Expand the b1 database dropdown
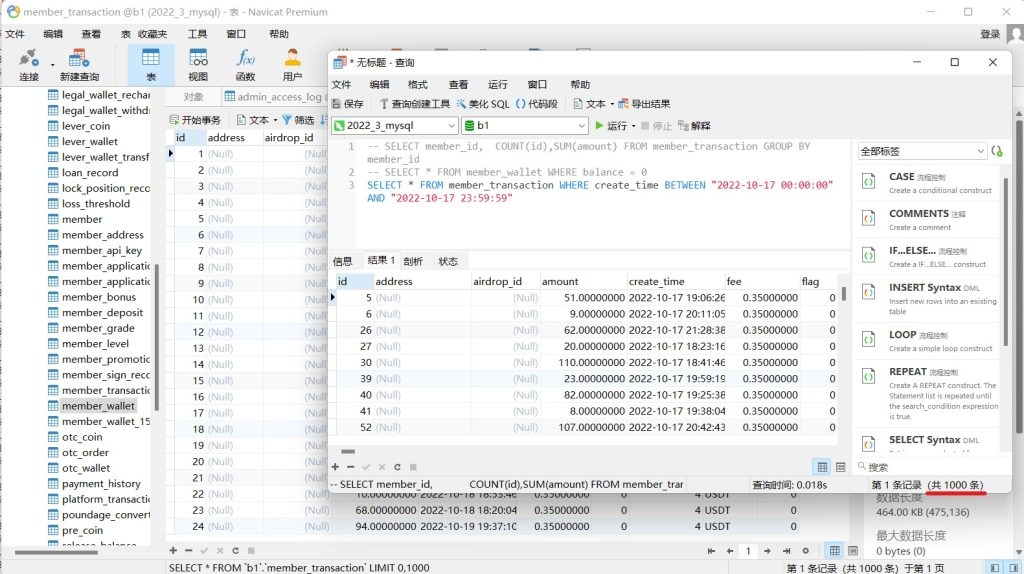This screenshot has width=1024, height=574. (x=525, y=126)
